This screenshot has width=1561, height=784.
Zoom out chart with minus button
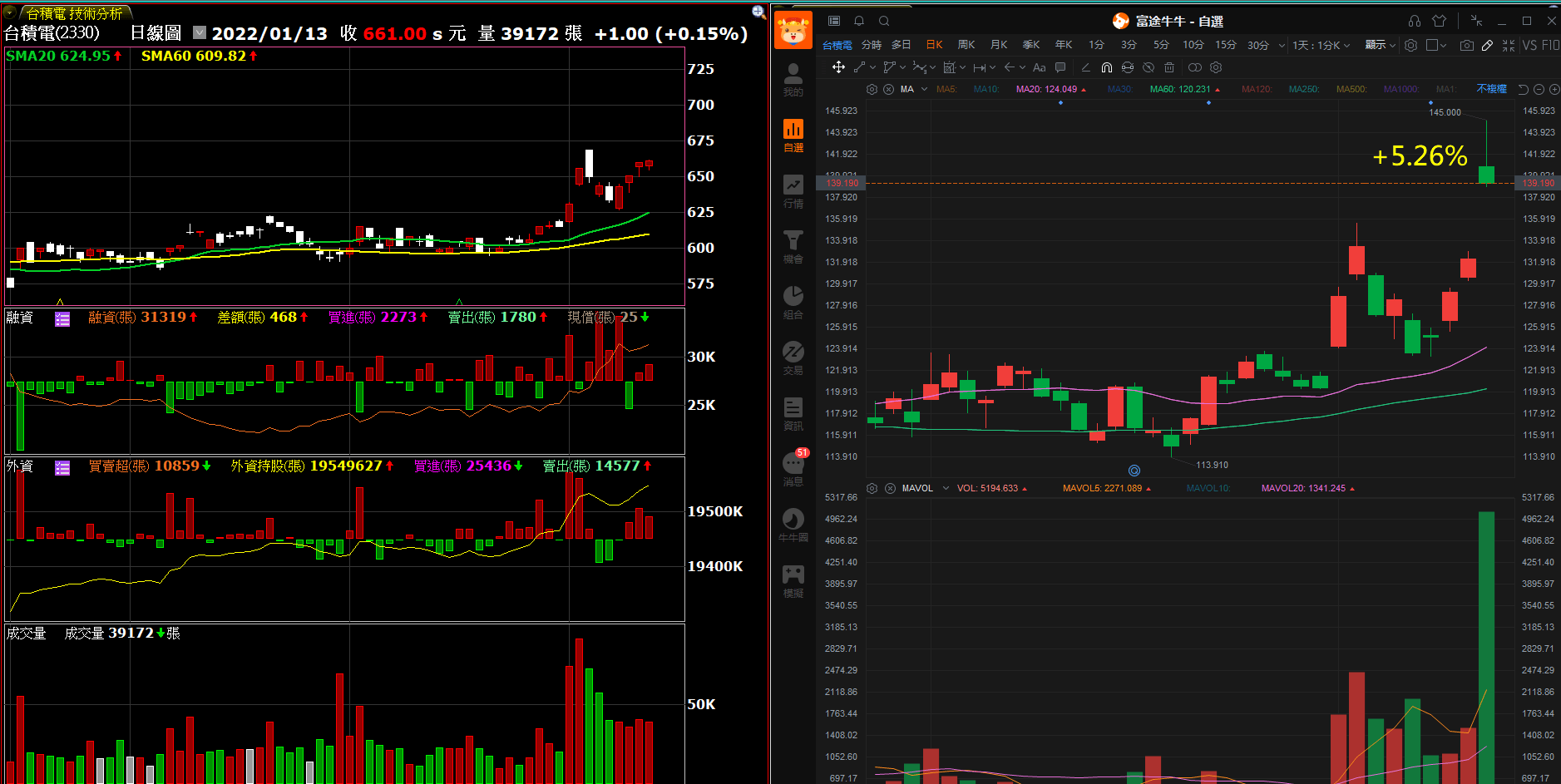coord(1539,89)
